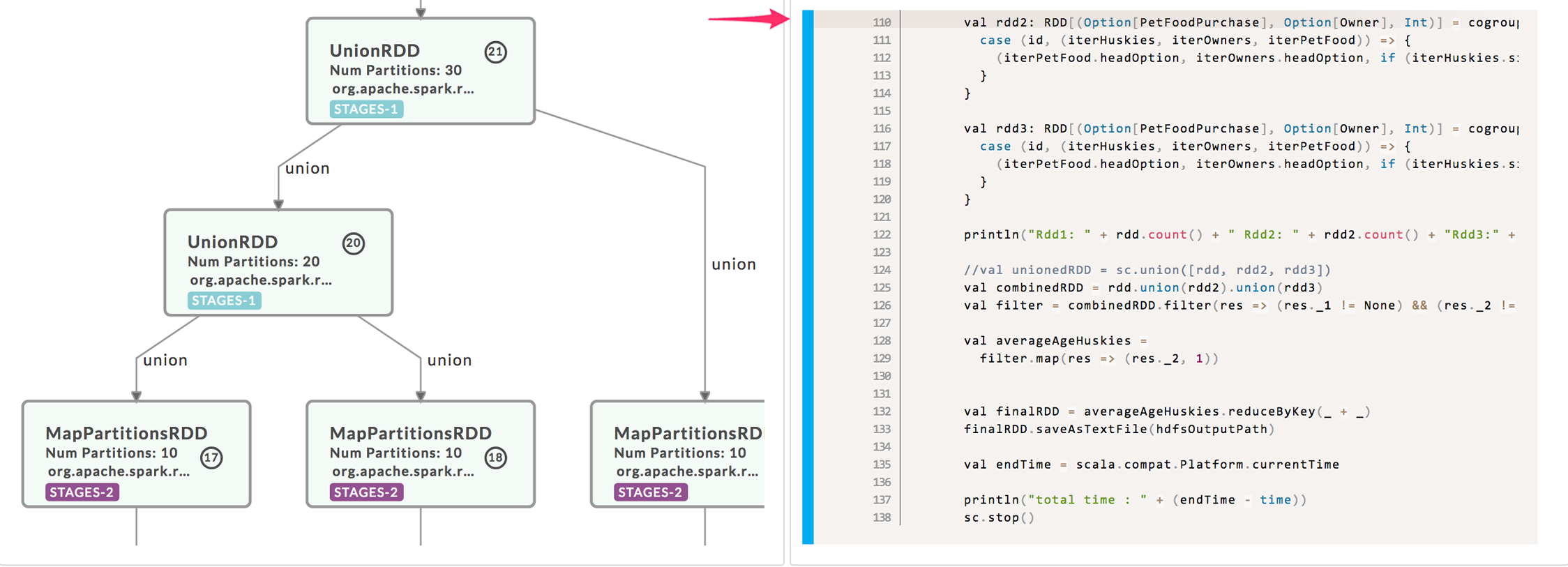This screenshot has width=1568, height=567.
Task: Click the 'finalRDD.saveAsTextFile' line
Action: pyautogui.click(x=1119, y=429)
